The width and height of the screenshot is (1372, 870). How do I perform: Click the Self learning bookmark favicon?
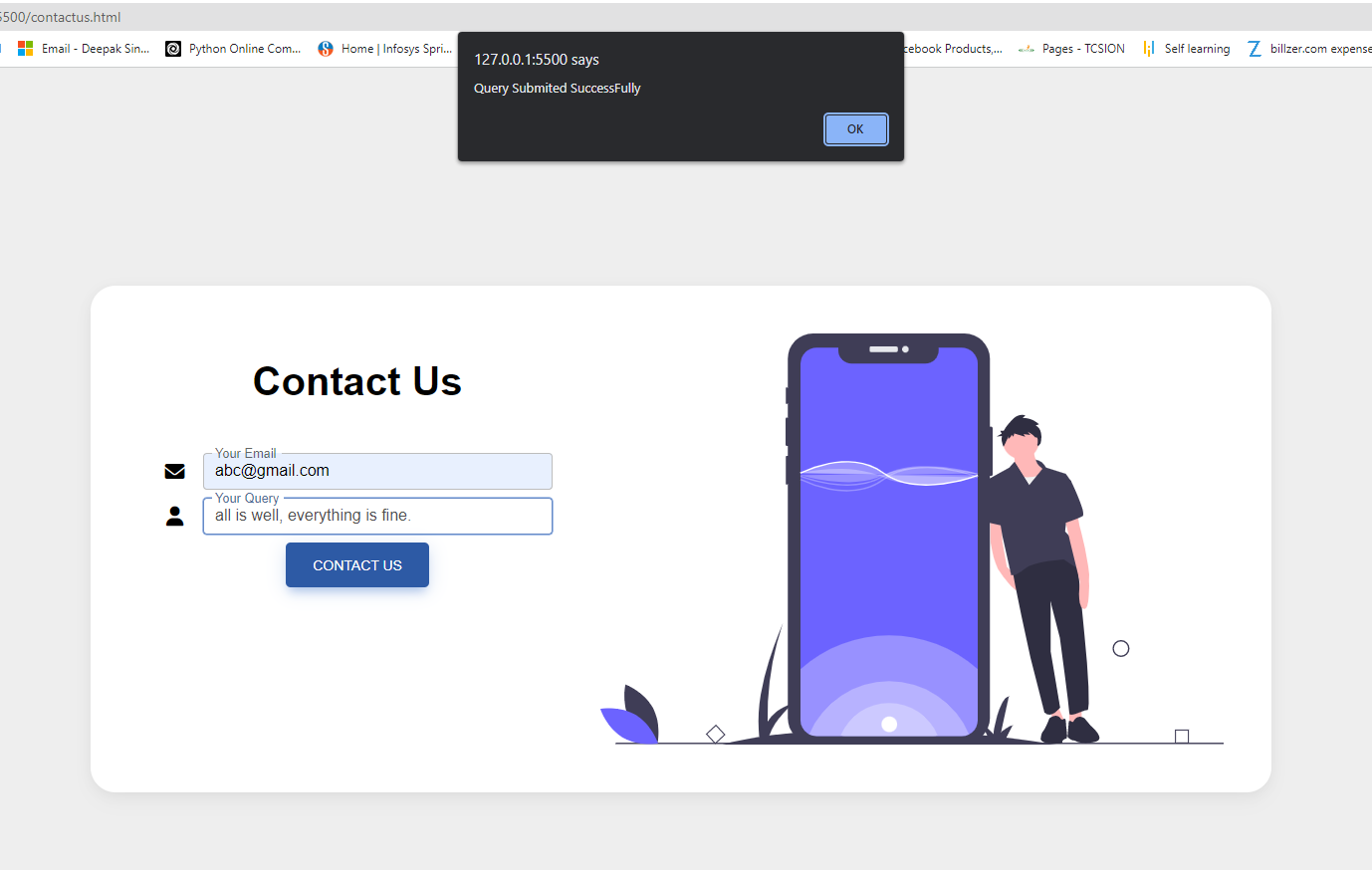coord(1149,48)
